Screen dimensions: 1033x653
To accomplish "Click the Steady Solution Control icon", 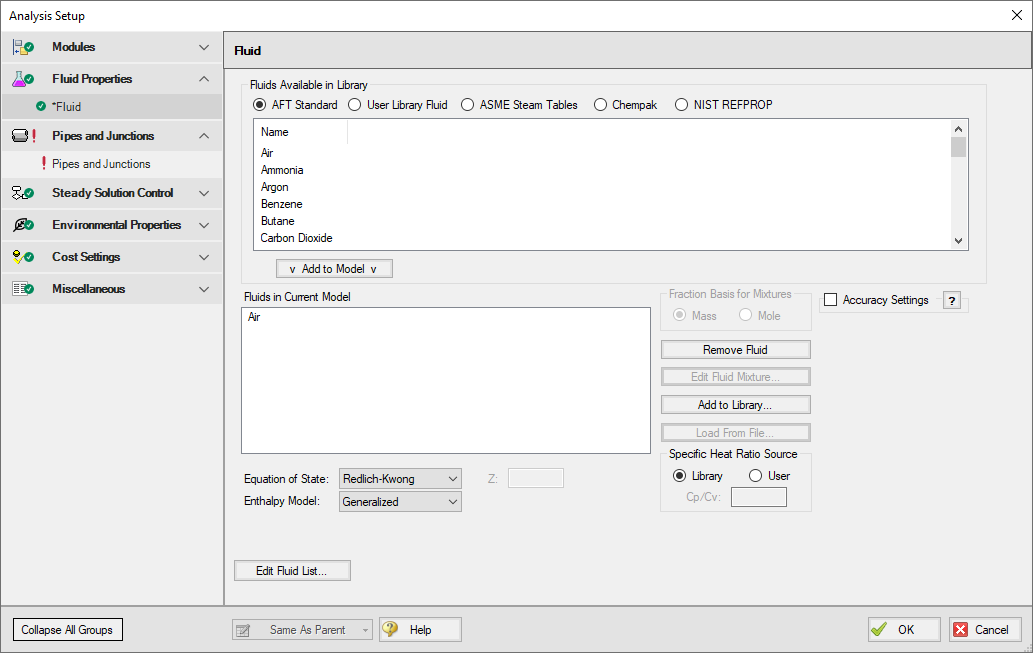I will pyautogui.click(x=23, y=193).
